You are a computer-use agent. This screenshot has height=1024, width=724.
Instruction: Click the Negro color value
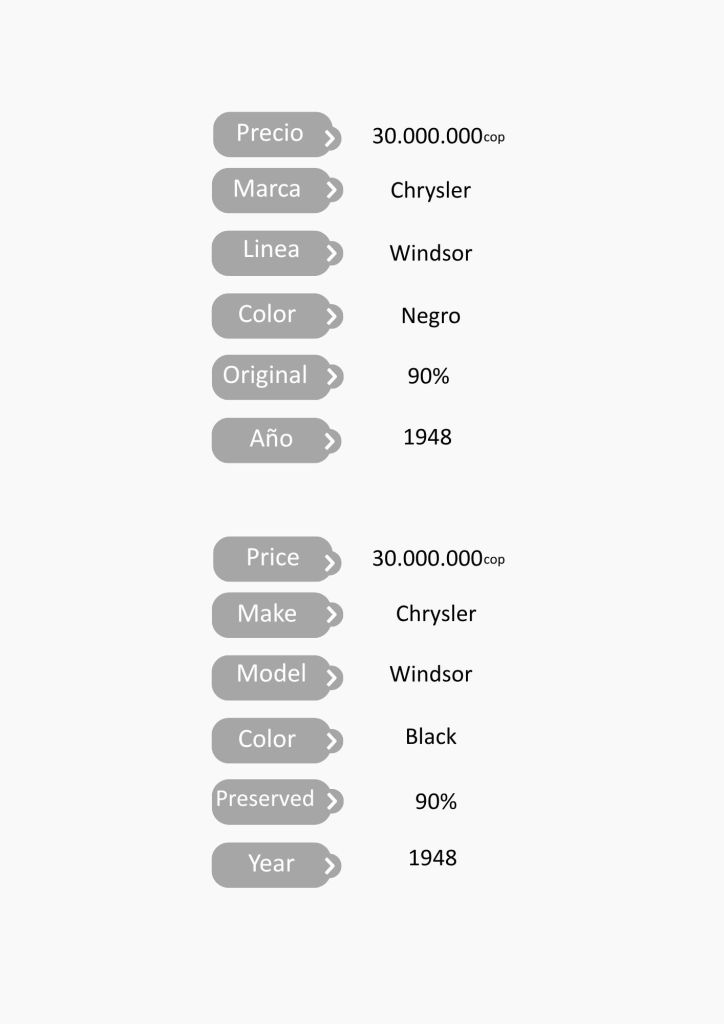coord(431,317)
